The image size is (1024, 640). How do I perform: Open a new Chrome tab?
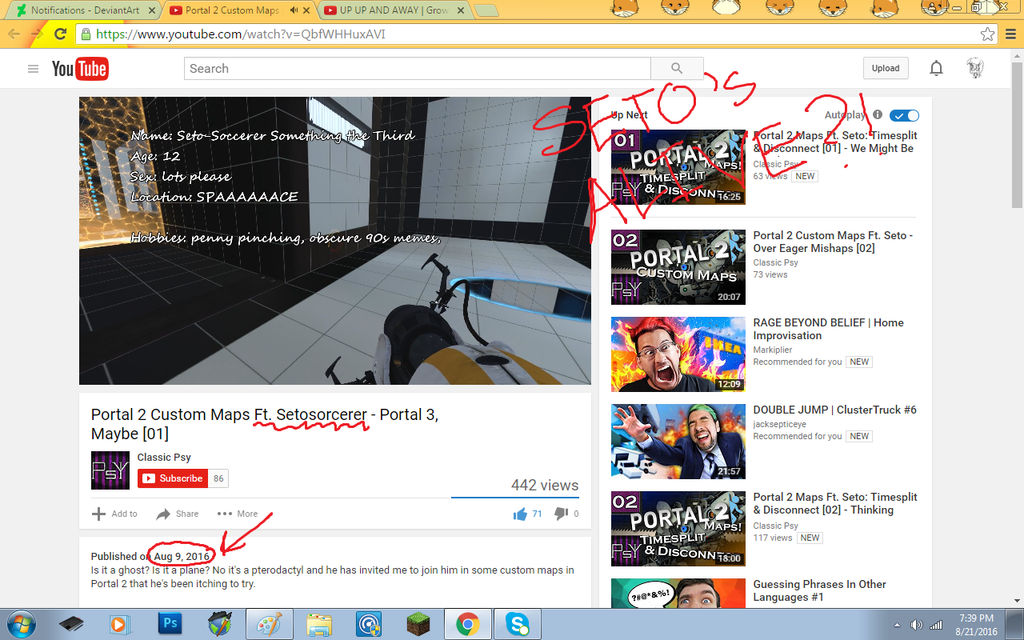point(485,11)
